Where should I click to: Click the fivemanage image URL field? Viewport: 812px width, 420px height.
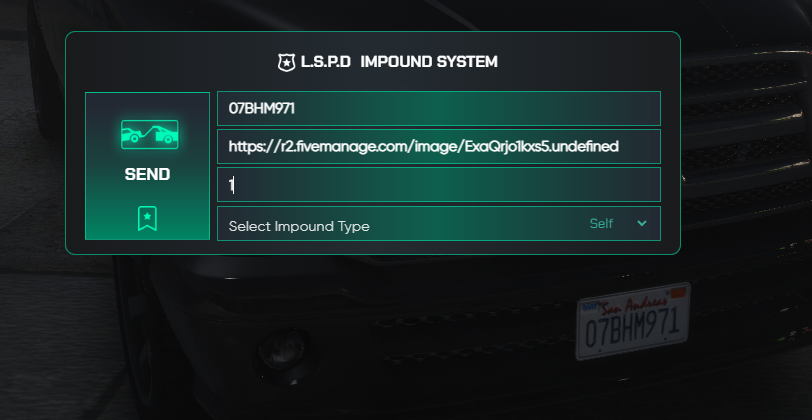click(439, 147)
